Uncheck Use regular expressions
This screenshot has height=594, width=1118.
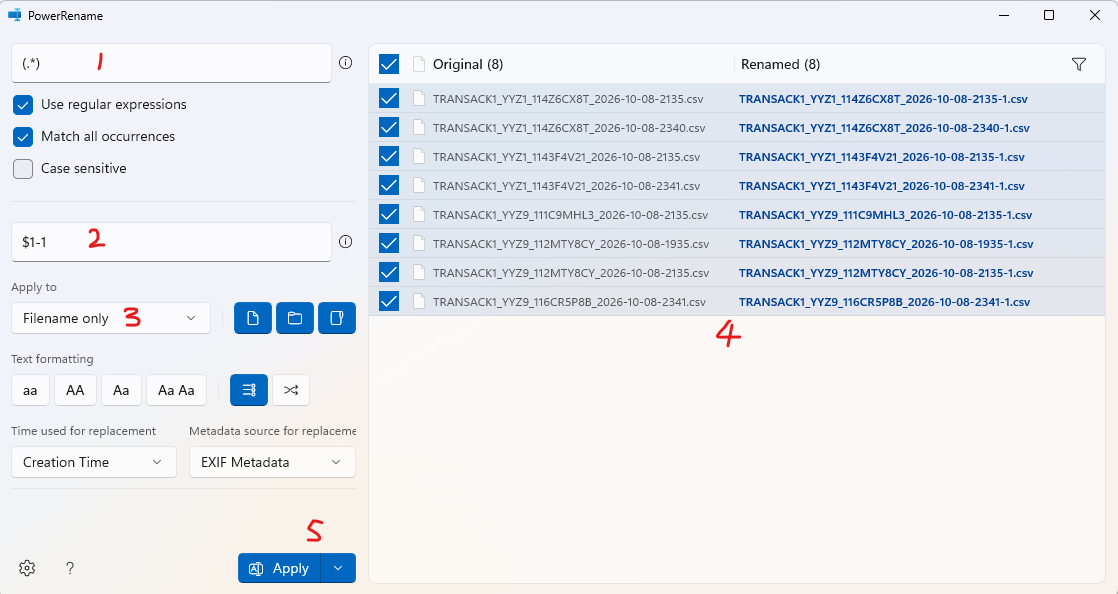click(x=23, y=105)
